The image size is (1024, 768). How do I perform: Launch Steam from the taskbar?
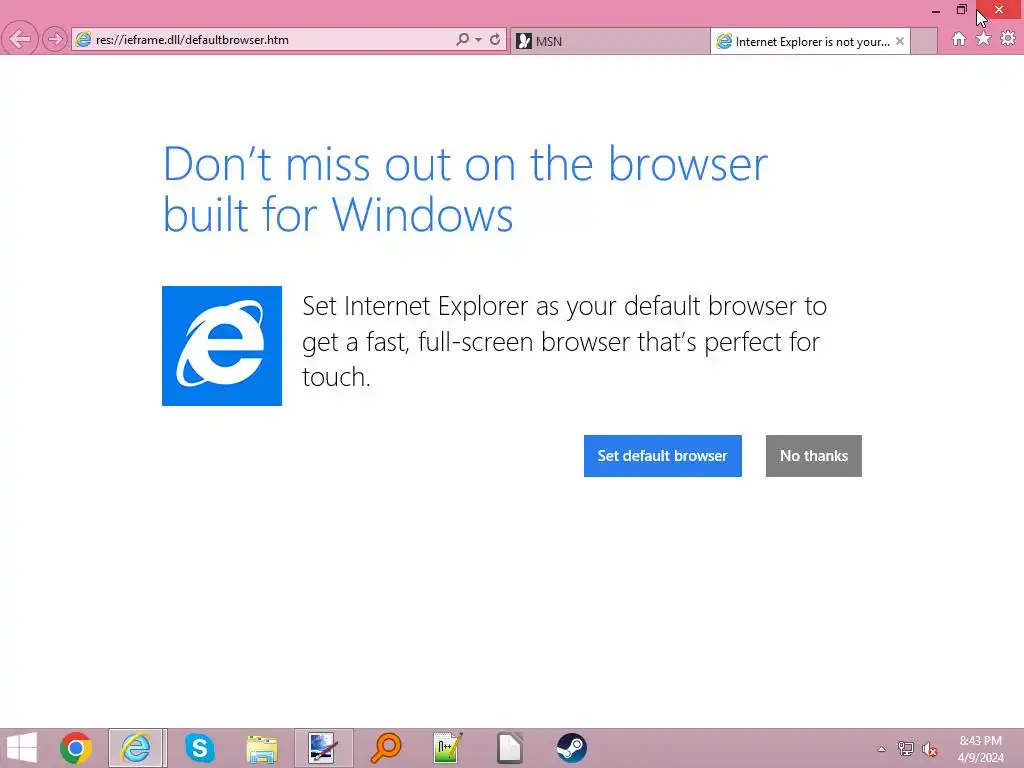point(571,748)
